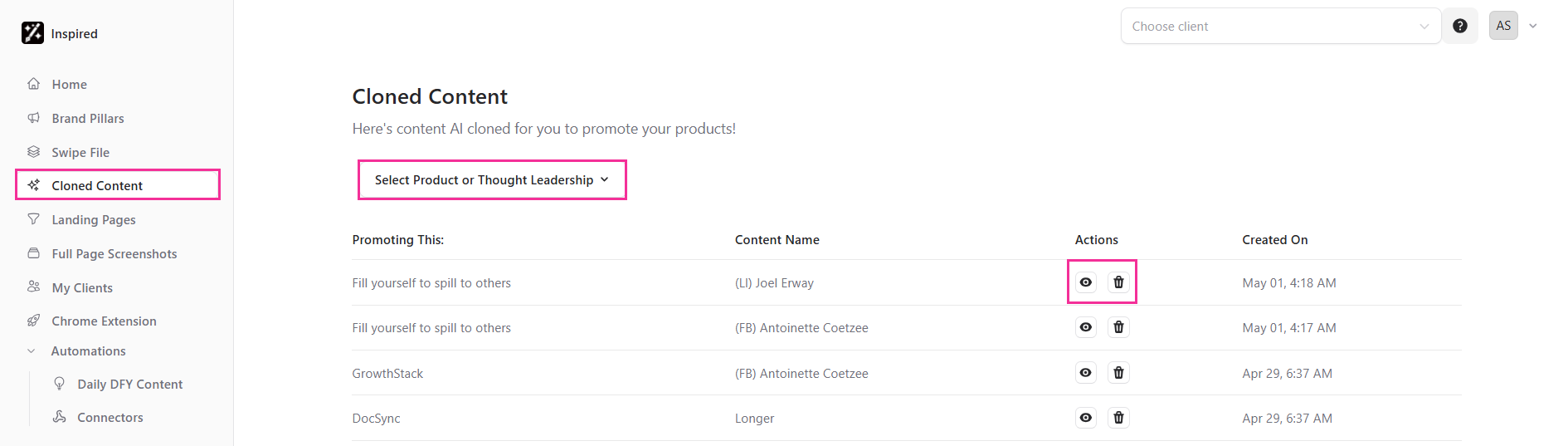
Task: Click the Connectors webhook icon
Action: pos(60,417)
